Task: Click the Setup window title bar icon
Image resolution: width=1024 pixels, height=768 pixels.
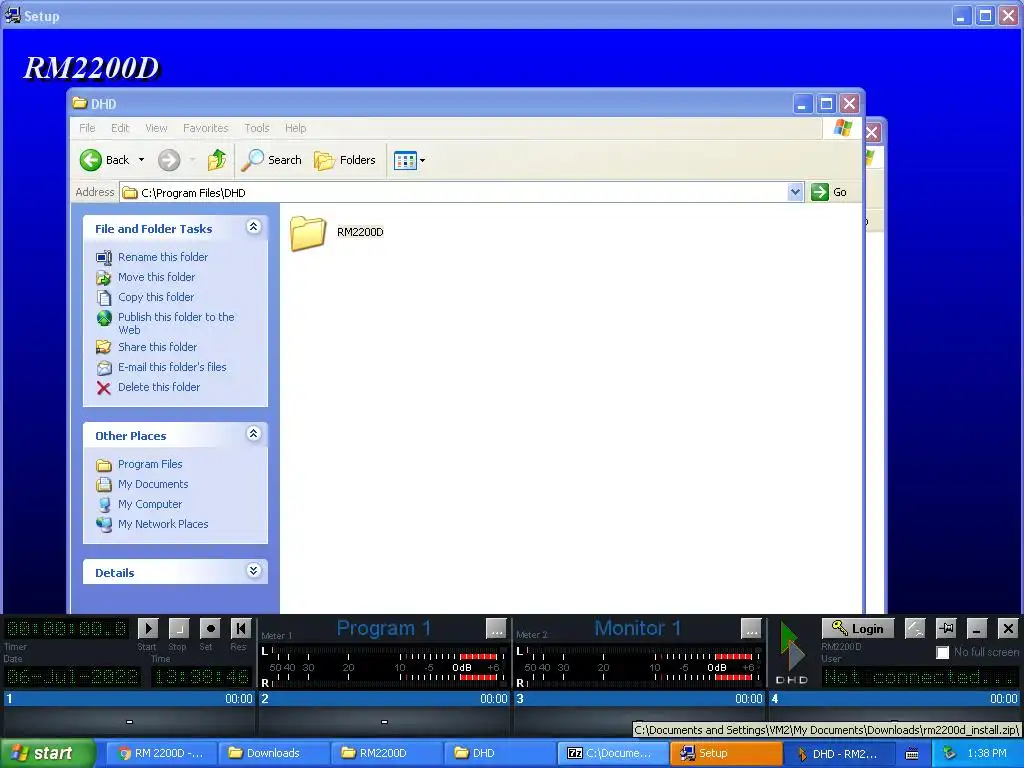Action: pyautogui.click(x=12, y=15)
